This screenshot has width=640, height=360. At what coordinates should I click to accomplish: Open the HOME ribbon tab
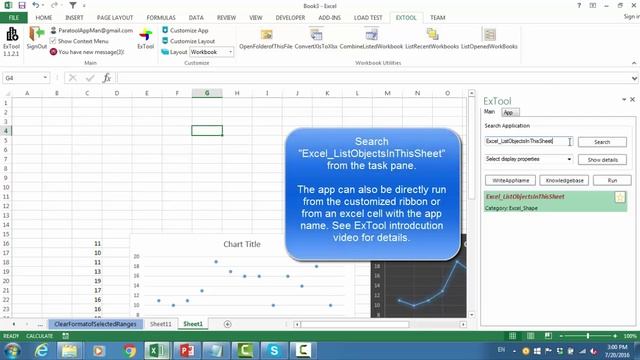tap(44, 18)
